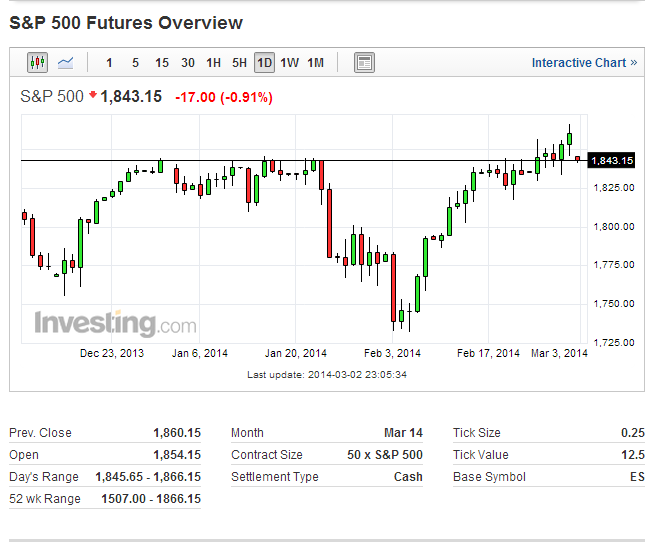
Task: Click the 1,775.00 axis label
Action: tap(614, 265)
